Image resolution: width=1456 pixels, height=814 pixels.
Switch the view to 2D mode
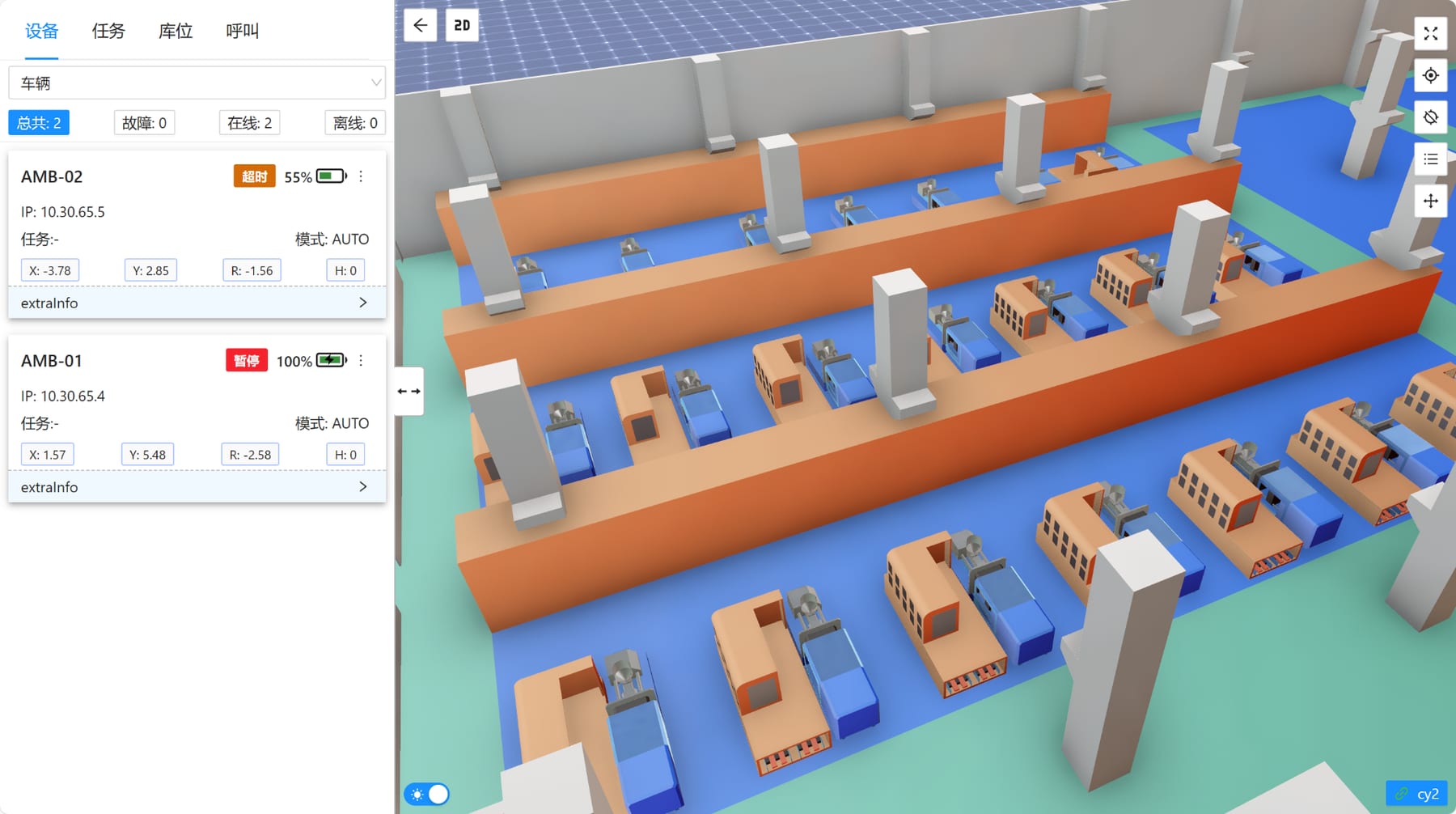pyautogui.click(x=462, y=25)
